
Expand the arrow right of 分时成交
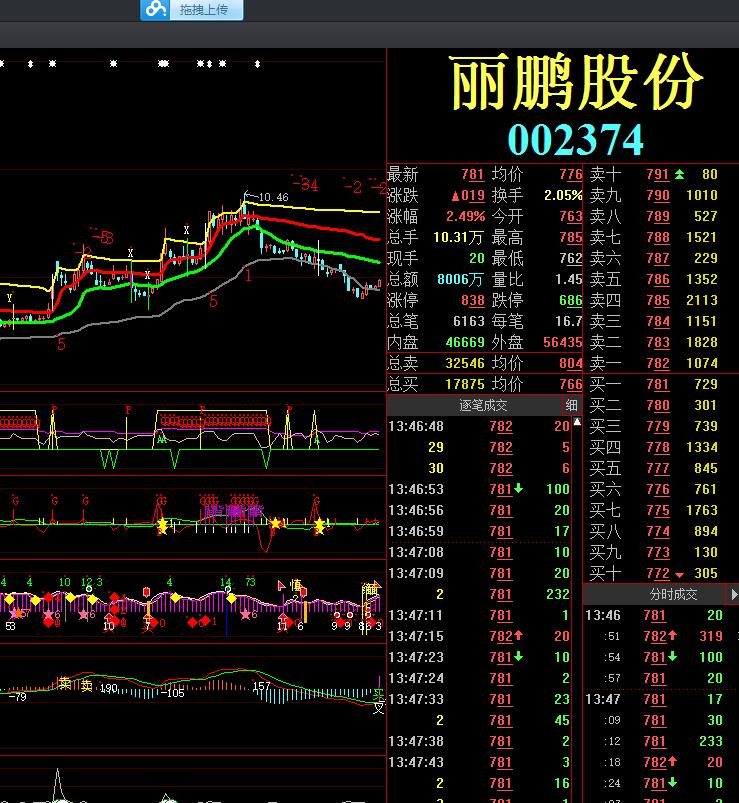(734, 594)
